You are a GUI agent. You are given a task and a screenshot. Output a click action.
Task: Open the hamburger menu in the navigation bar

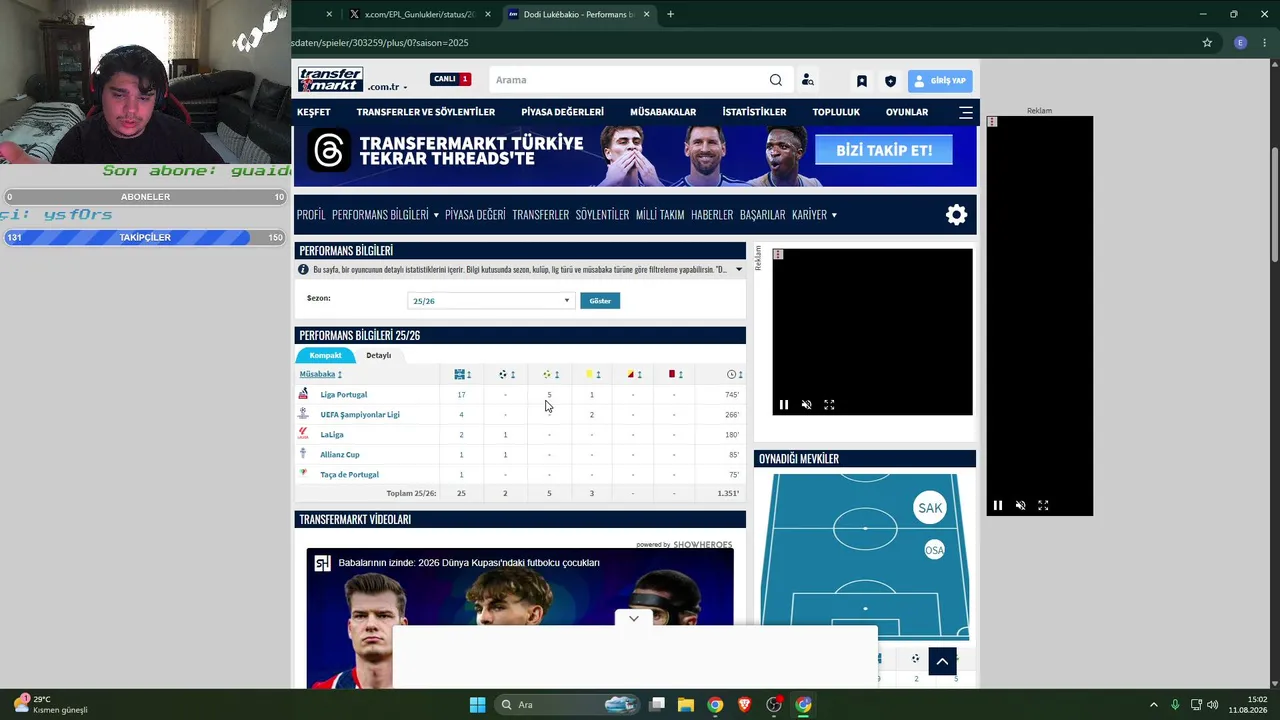click(x=966, y=112)
